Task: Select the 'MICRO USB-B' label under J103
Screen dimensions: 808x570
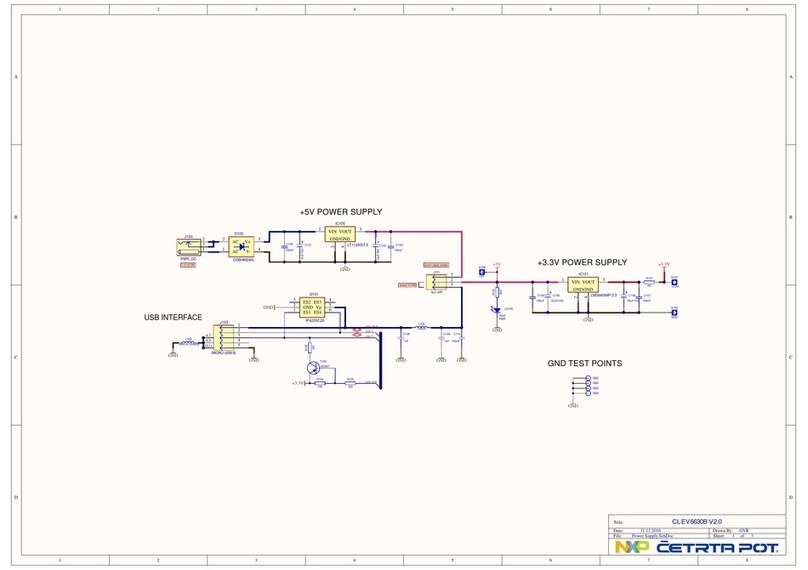Action: (x=224, y=353)
